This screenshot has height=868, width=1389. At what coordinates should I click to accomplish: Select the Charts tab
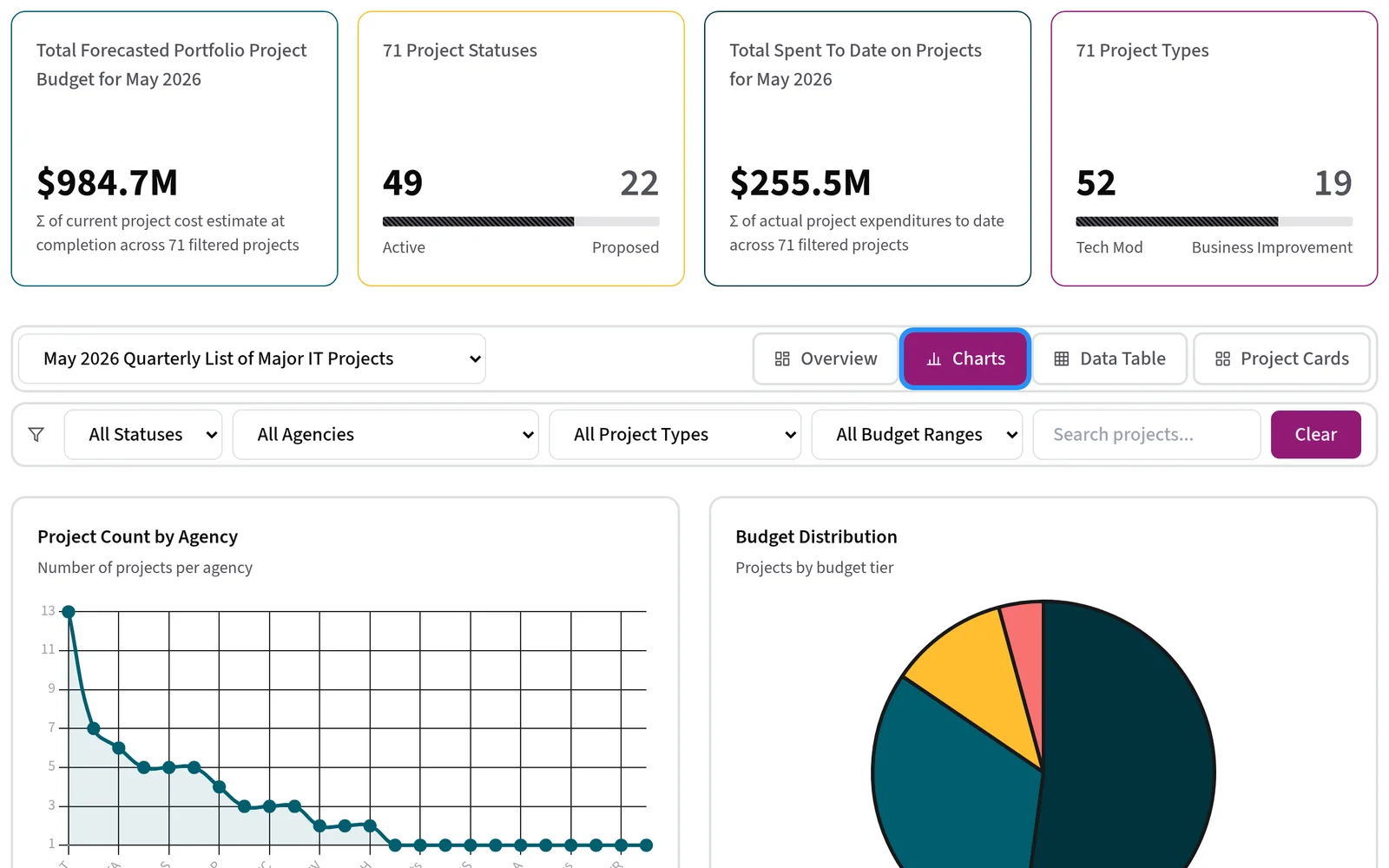965,359
